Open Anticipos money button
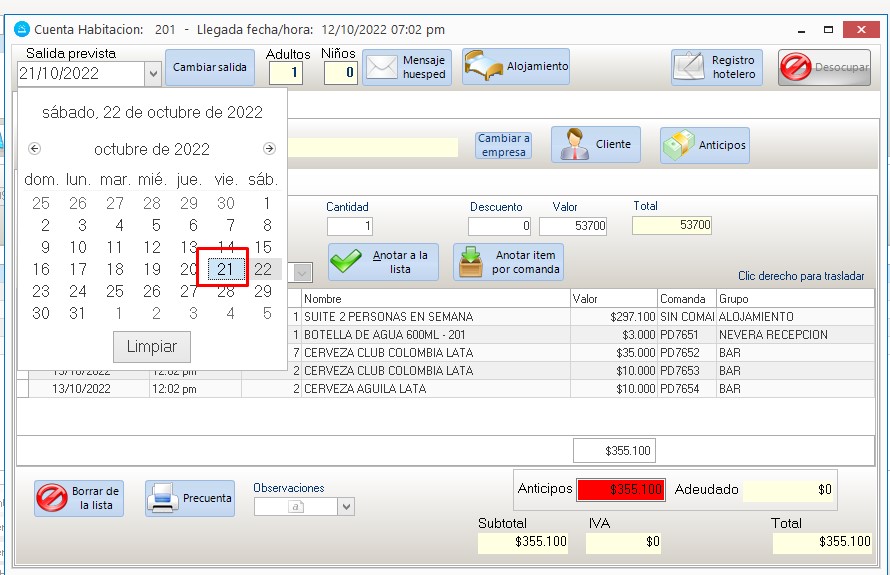This screenshot has height=575, width=890. tap(704, 145)
